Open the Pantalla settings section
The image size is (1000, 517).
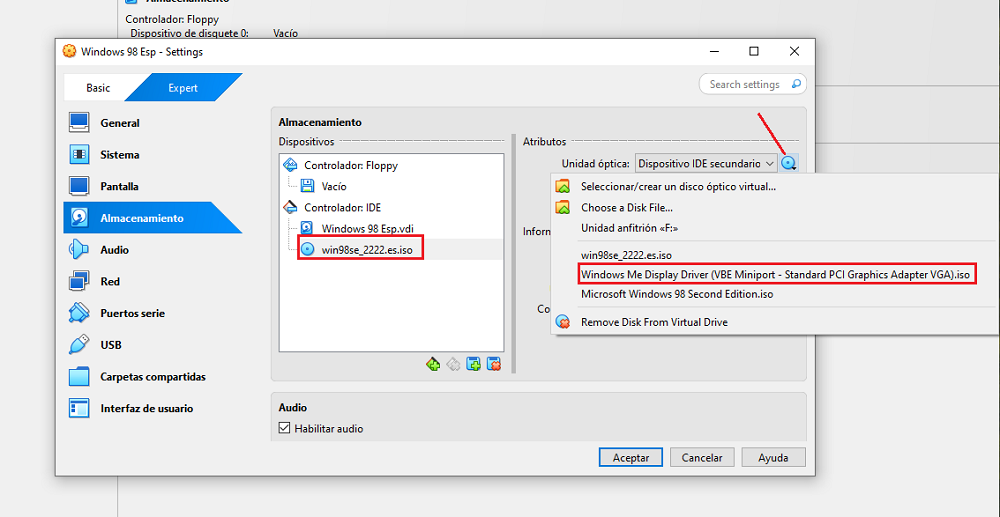(119, 187)
